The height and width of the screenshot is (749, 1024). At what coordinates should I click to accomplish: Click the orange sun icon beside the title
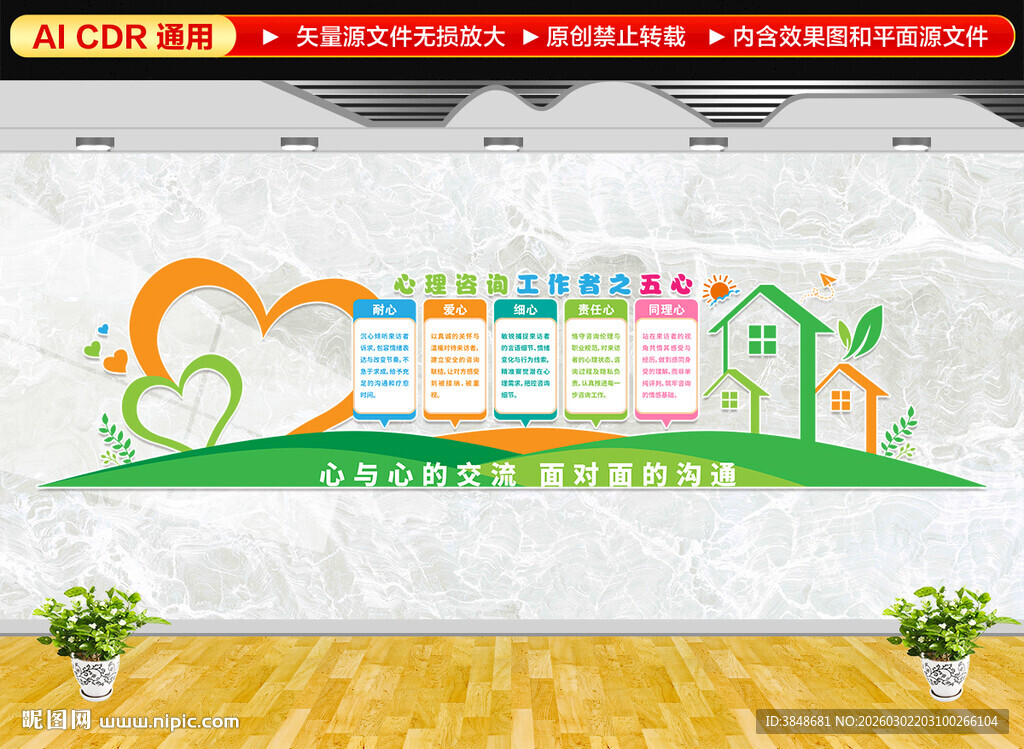pos(719,289)
